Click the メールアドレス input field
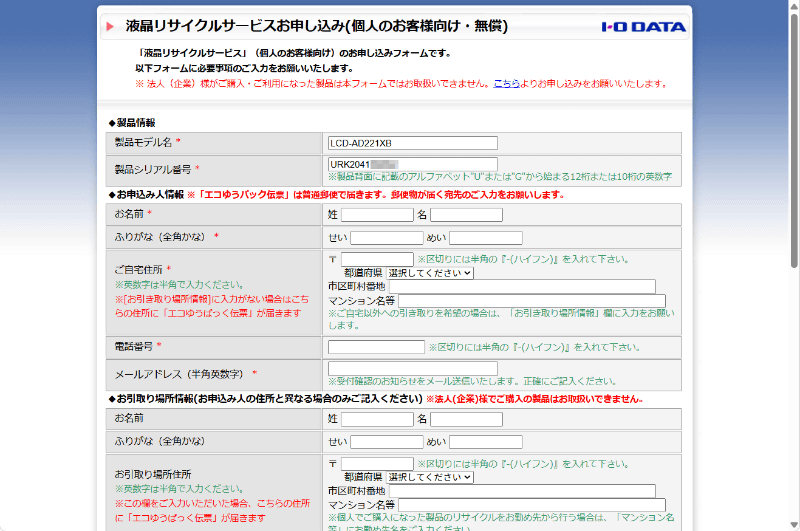Screen dimensions: 800x531 [x=412, y=368]
